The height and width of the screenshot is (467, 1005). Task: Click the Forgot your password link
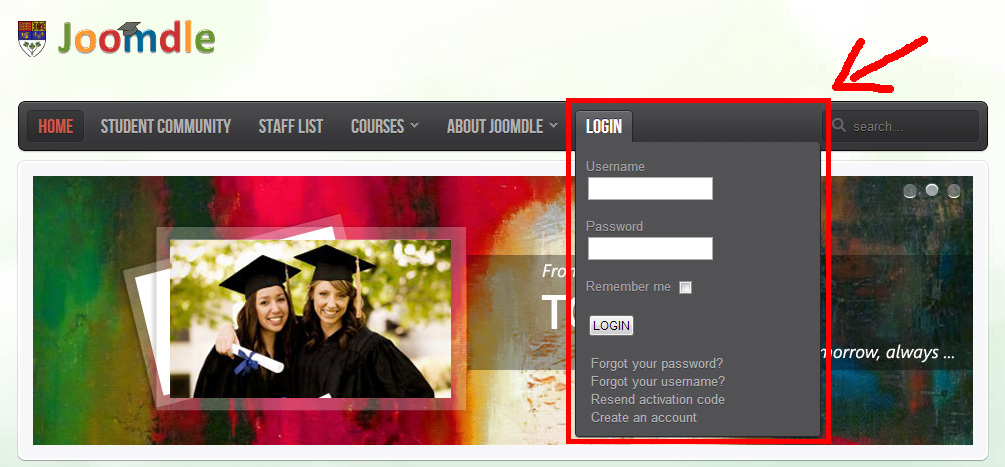point(657,363)
